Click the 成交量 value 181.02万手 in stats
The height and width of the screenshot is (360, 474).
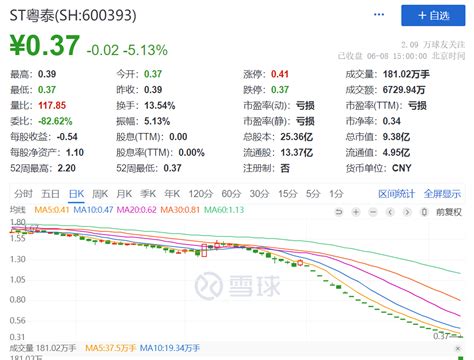tap(406, 74)
